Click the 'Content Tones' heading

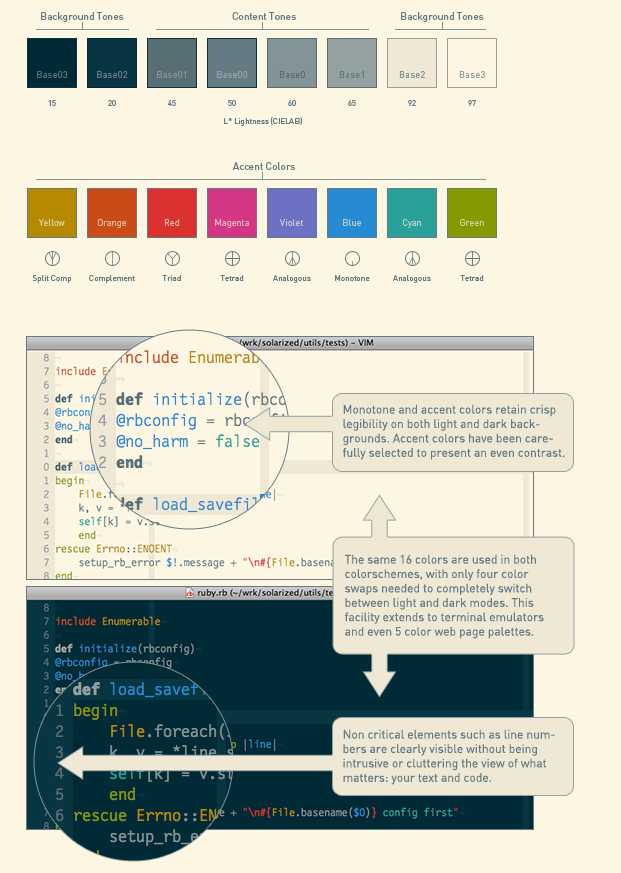(264, 17)
